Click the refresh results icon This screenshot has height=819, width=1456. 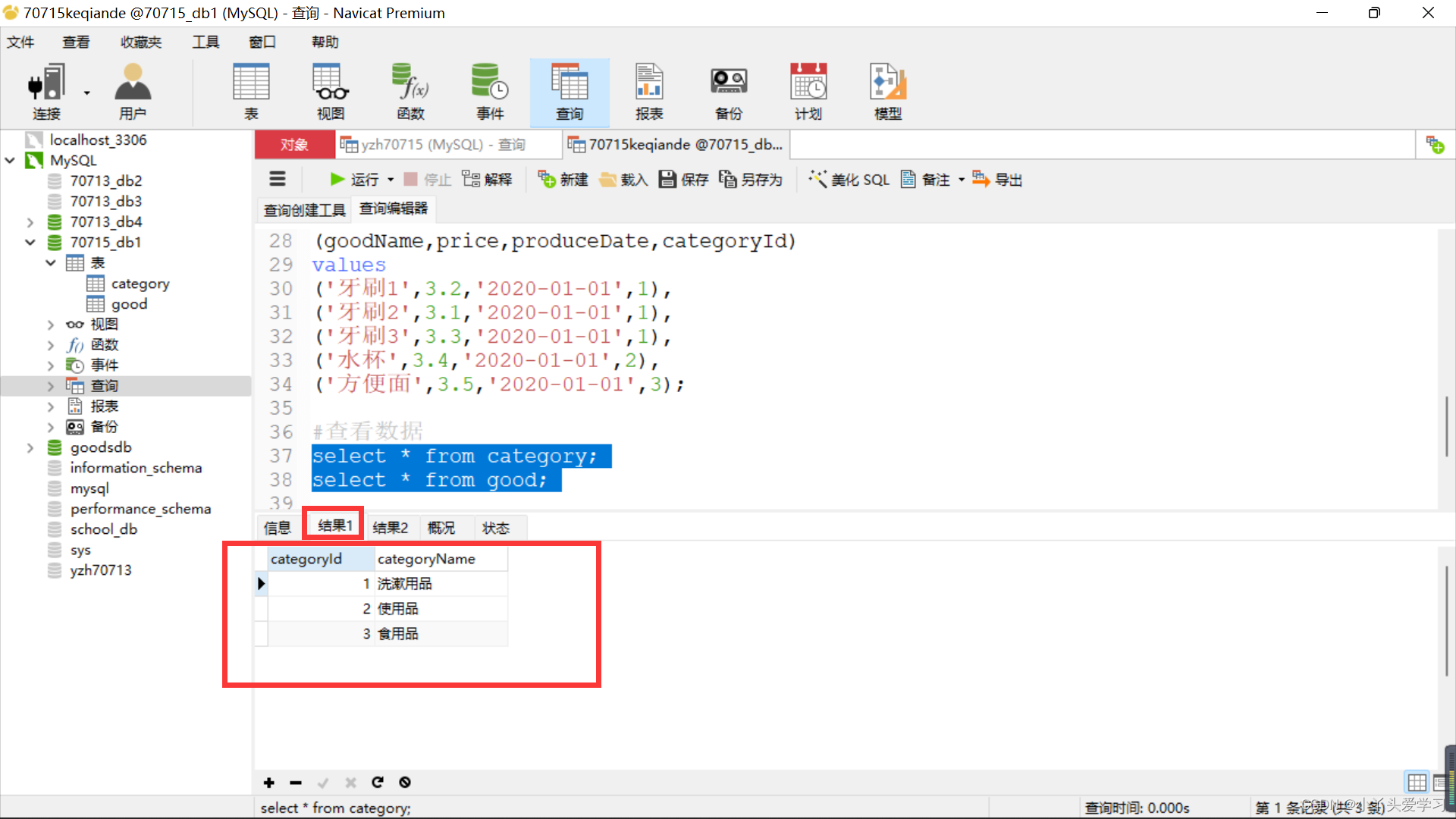pyautogui.click(x=378, y=782)
